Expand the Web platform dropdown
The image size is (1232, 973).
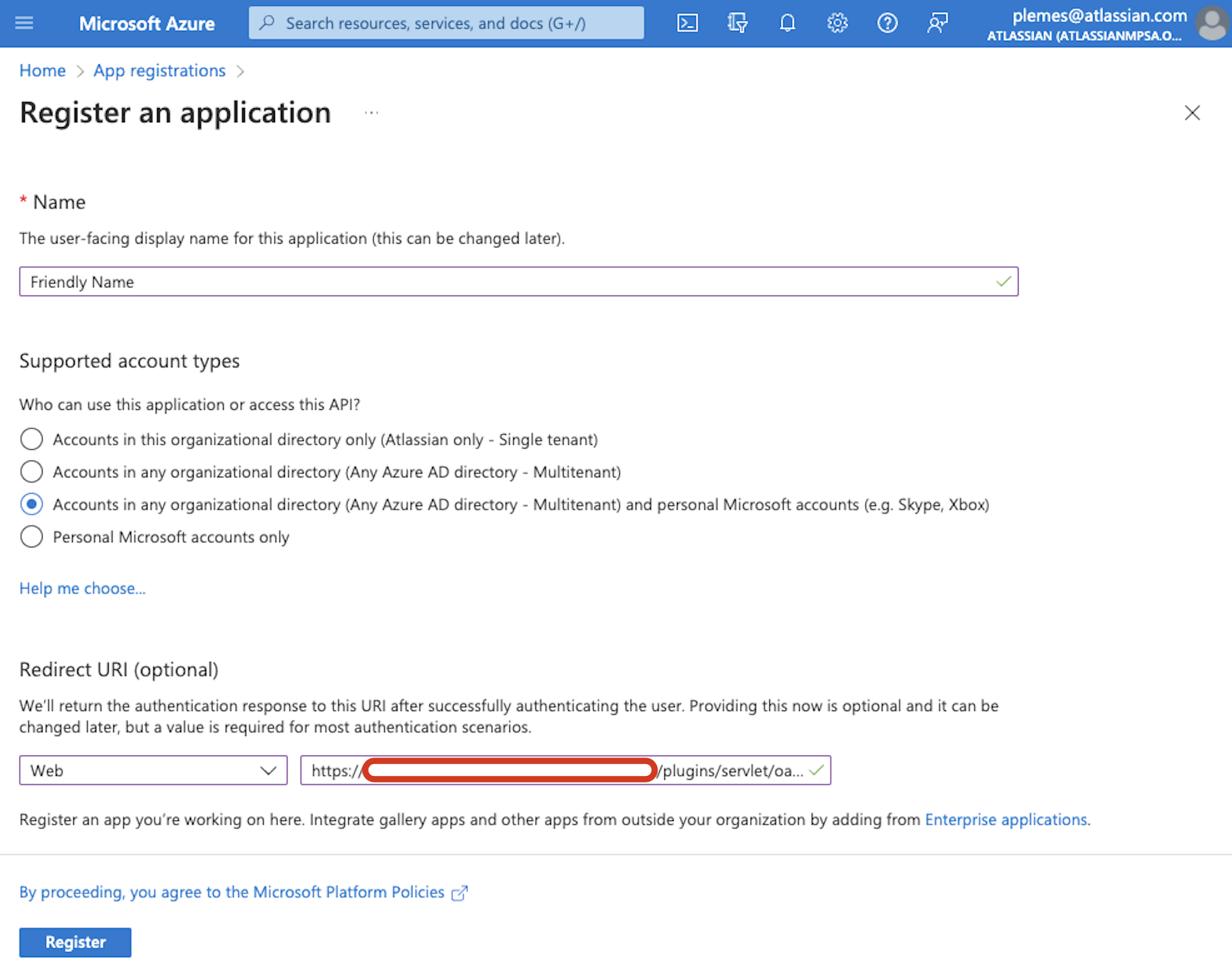[x=153, y=771]
